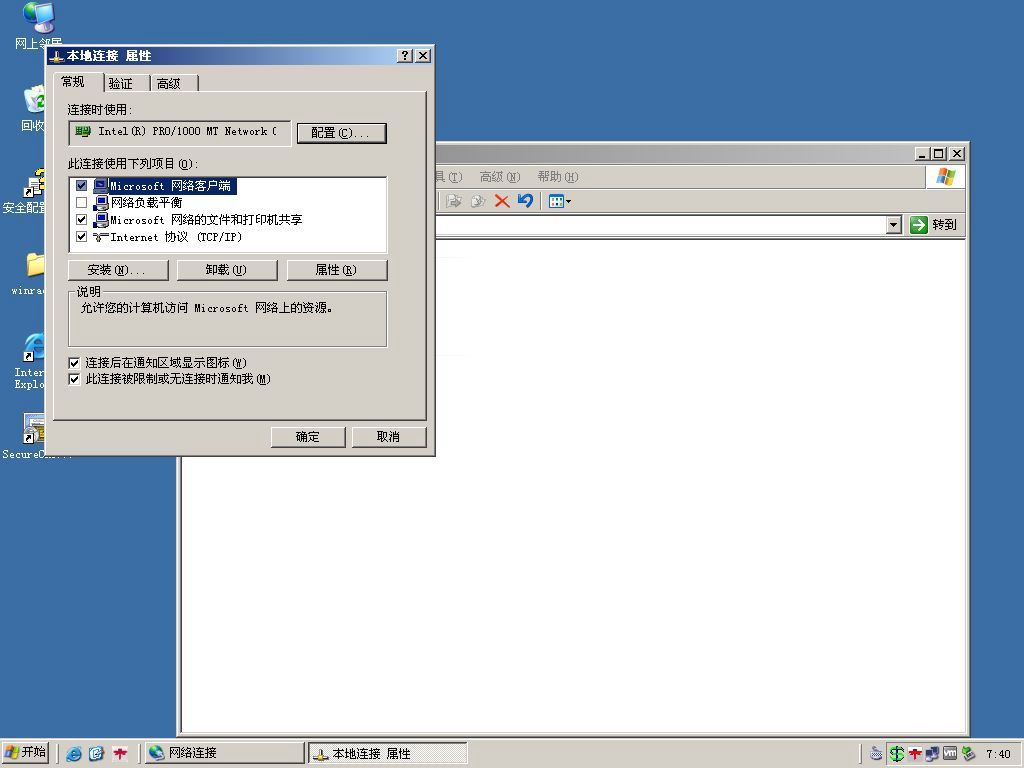Select the Internet 协议 (TCP/IP) item icon
The image size is (1024, 768).
(101, 236)
